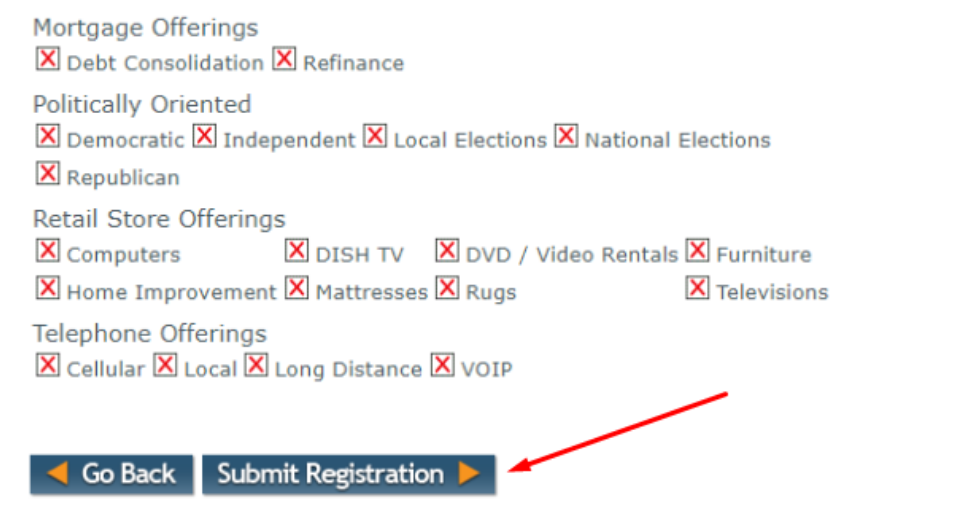Toggle the Independent checkbox

coord(204,136)
